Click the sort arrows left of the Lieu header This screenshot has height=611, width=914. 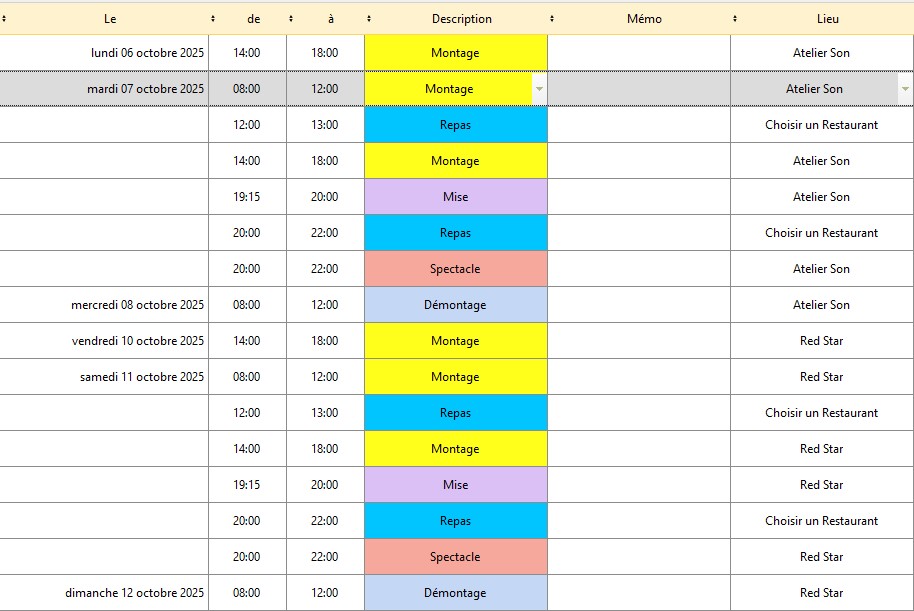click(x=735, y=19)
